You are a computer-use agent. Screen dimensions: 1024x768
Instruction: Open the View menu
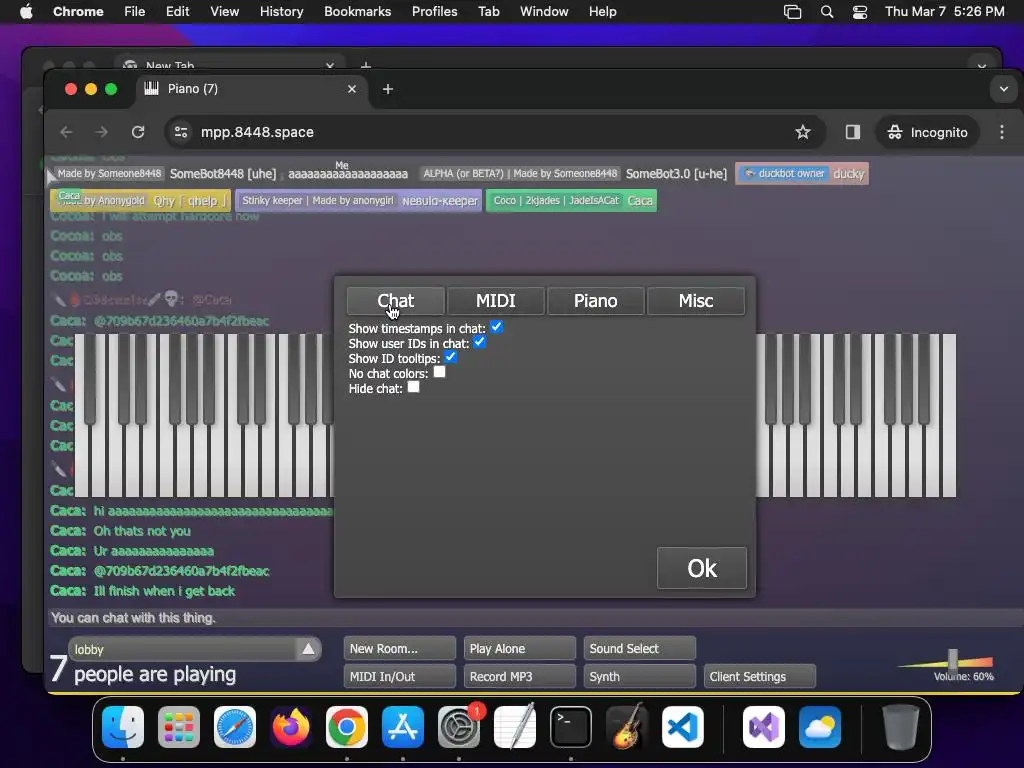coord(225,12)
